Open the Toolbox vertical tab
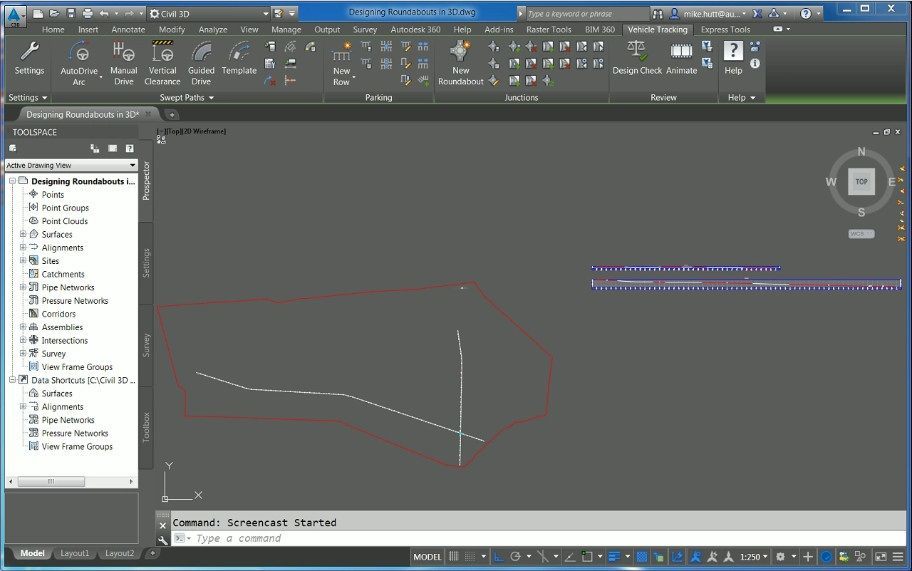 146,427
